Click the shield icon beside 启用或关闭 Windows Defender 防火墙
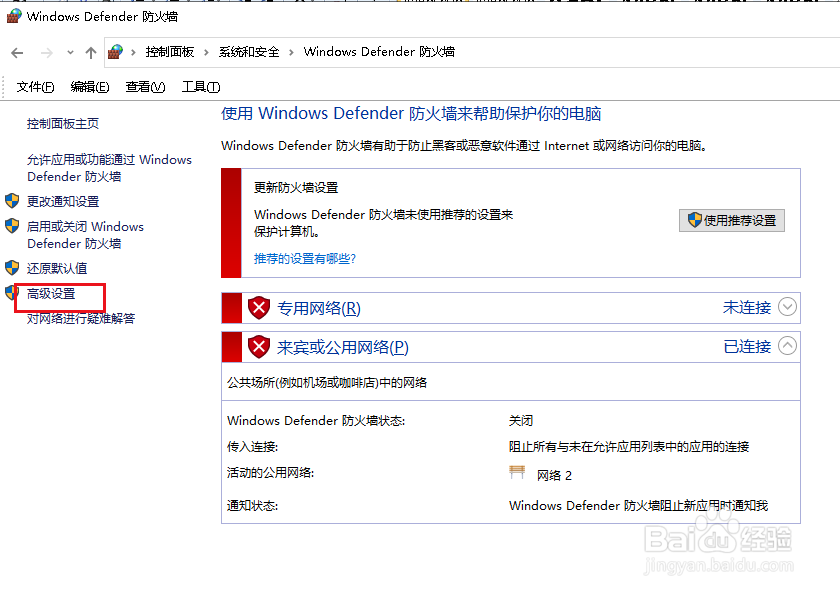Viewport: 840px width, 595px height. coord(13,226)
